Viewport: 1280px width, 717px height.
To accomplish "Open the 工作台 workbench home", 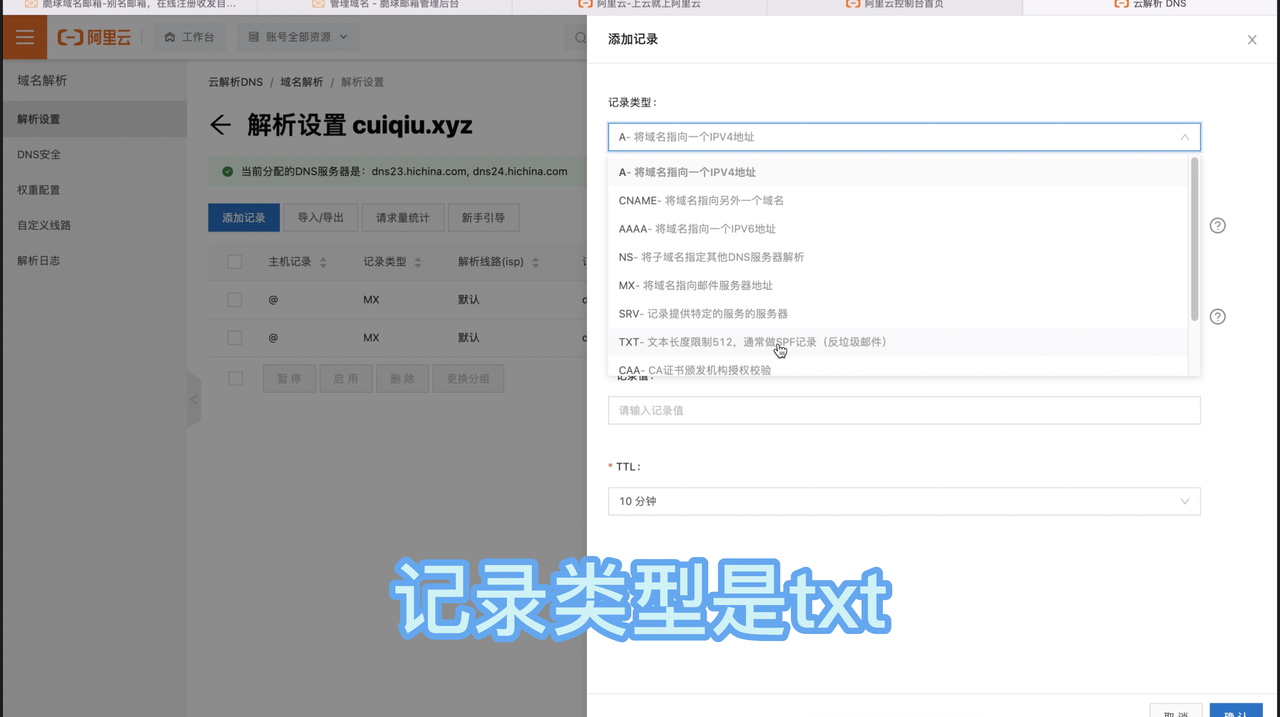I will coord(190,37).
